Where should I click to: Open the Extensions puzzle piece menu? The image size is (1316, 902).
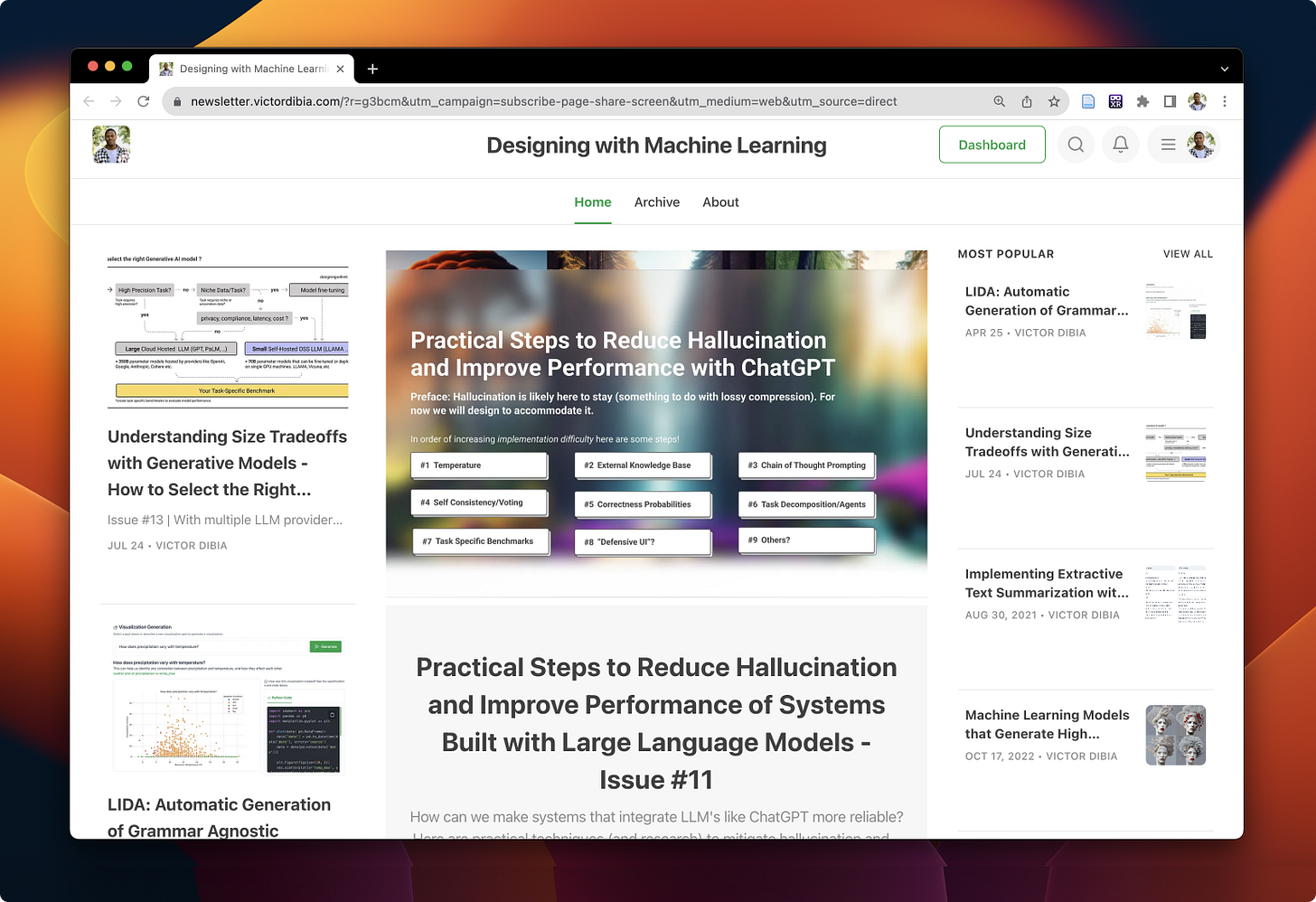(x=1142, y=101)
